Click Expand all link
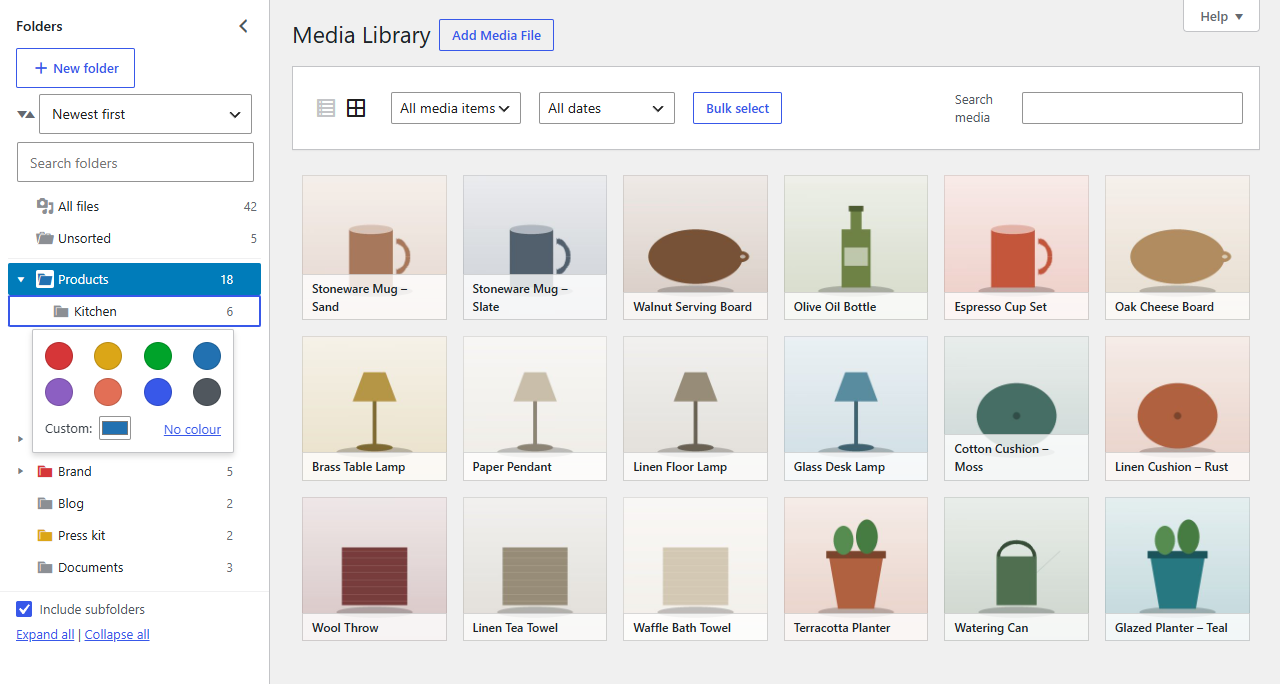1280x684 pixels. tap(45, 634)
